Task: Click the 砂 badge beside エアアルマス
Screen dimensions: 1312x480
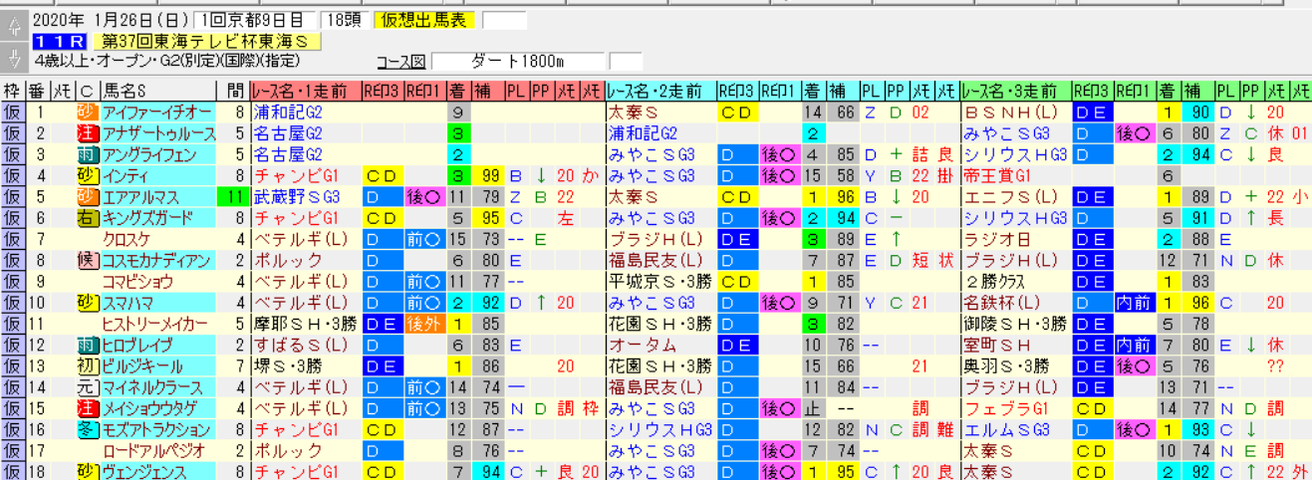Action: [88, 196]
